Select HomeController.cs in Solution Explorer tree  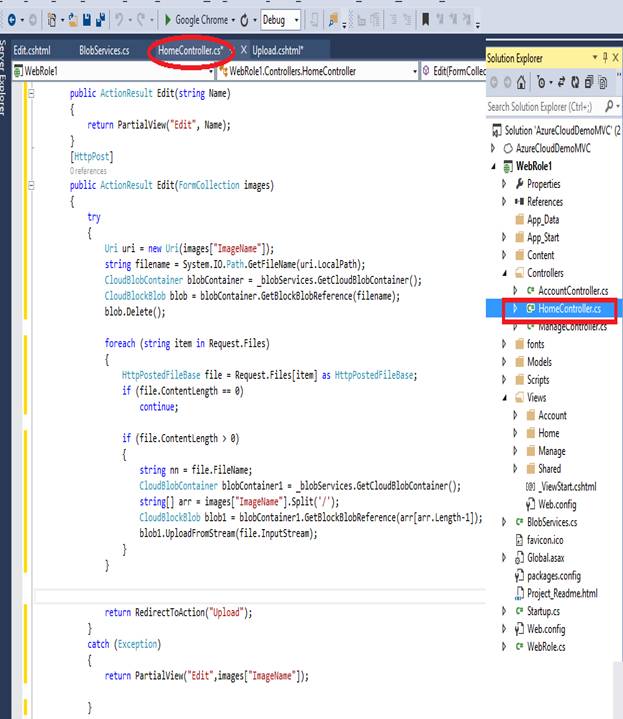pyautogui.click(x=563, y=309)
